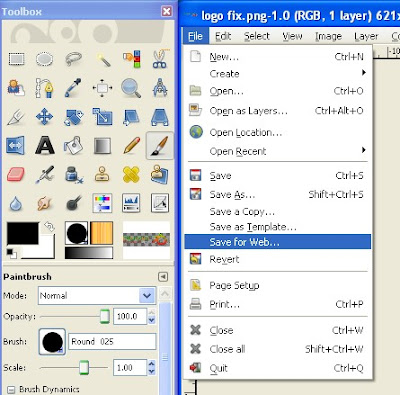The image size is (400, 395).
Task: Open the active gradient bar
Action: 89,253
